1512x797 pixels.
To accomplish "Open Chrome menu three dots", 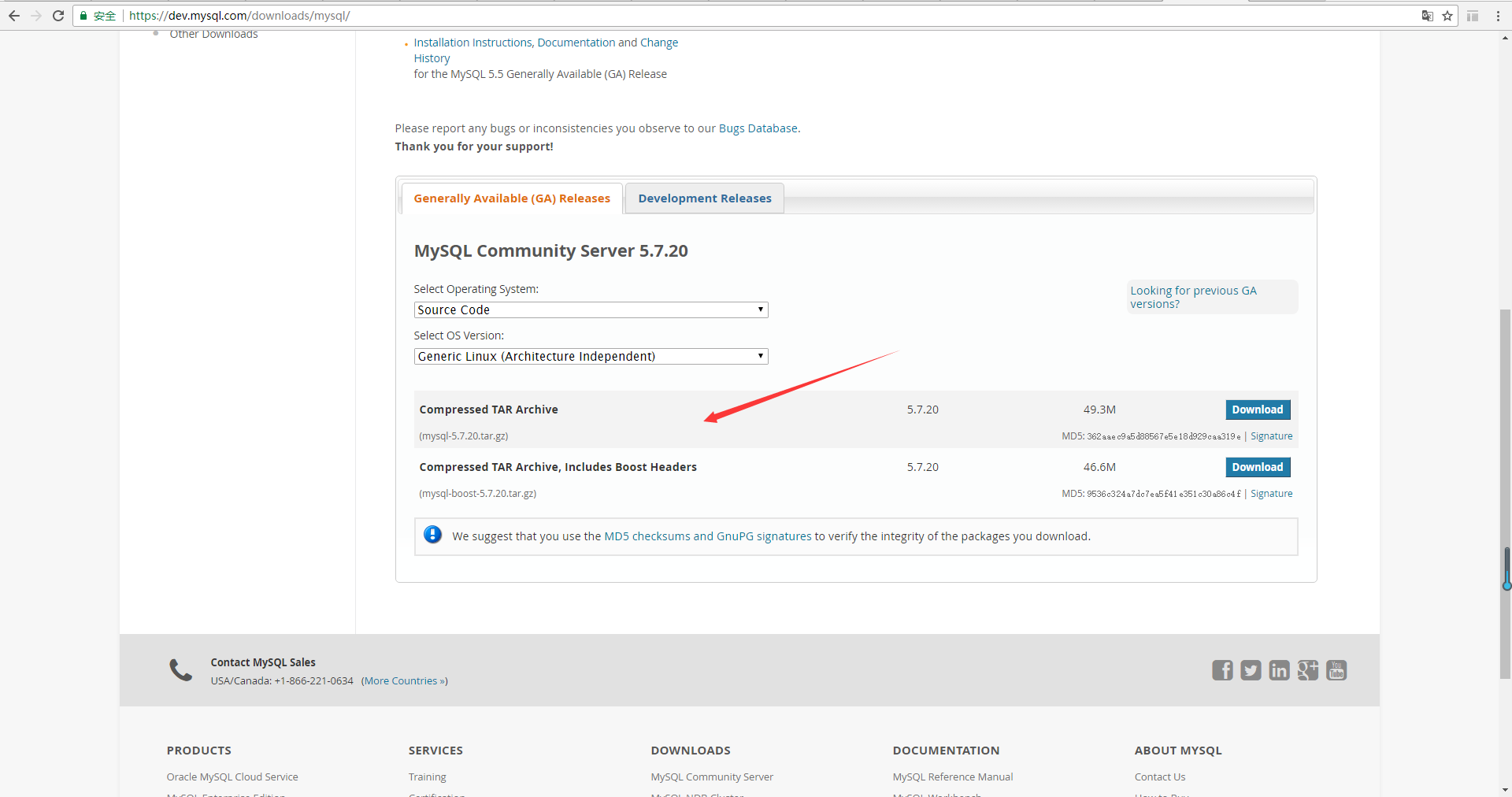I will 1498,16.
